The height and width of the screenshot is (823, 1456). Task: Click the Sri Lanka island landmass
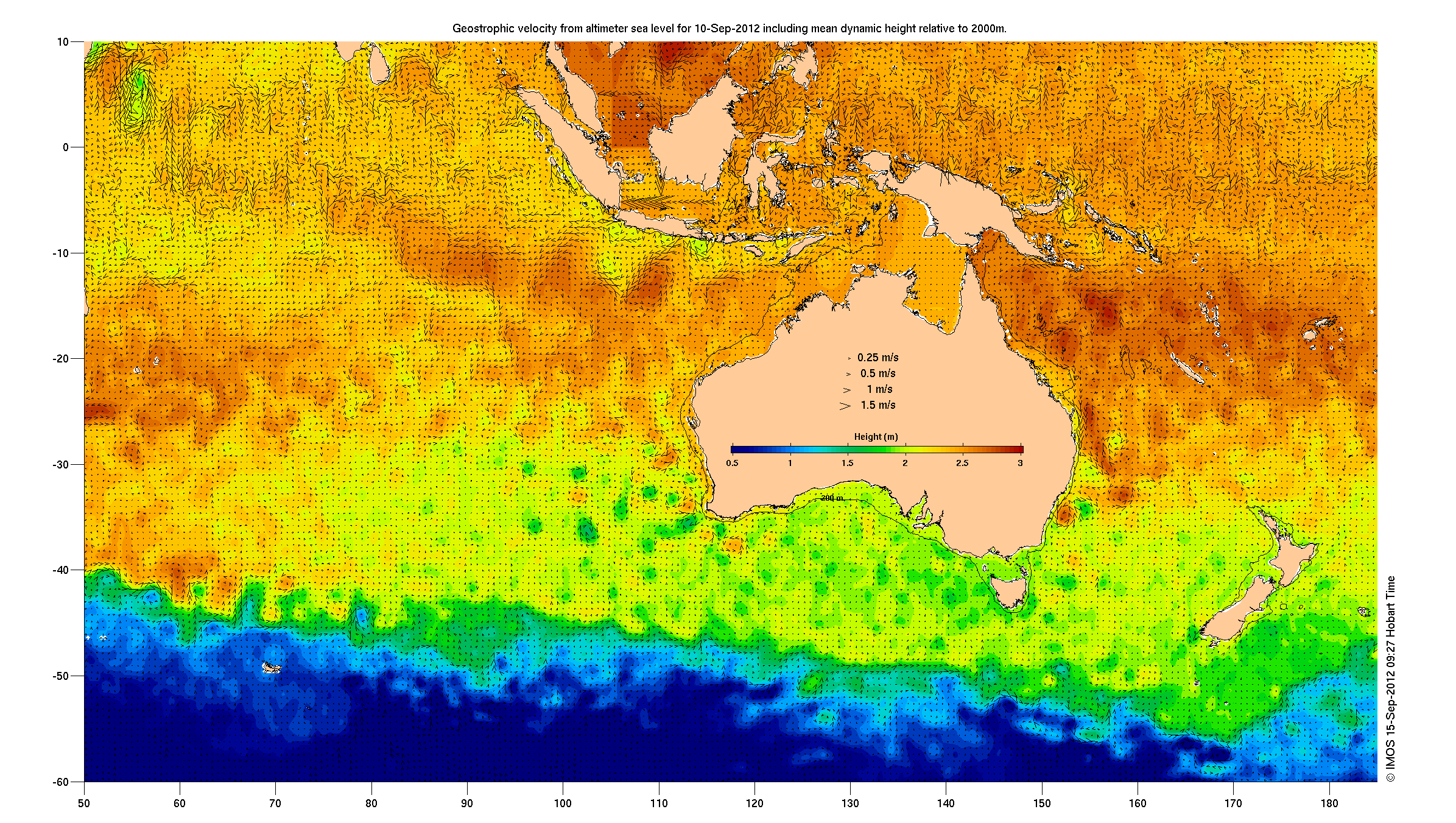coord(379,66)
